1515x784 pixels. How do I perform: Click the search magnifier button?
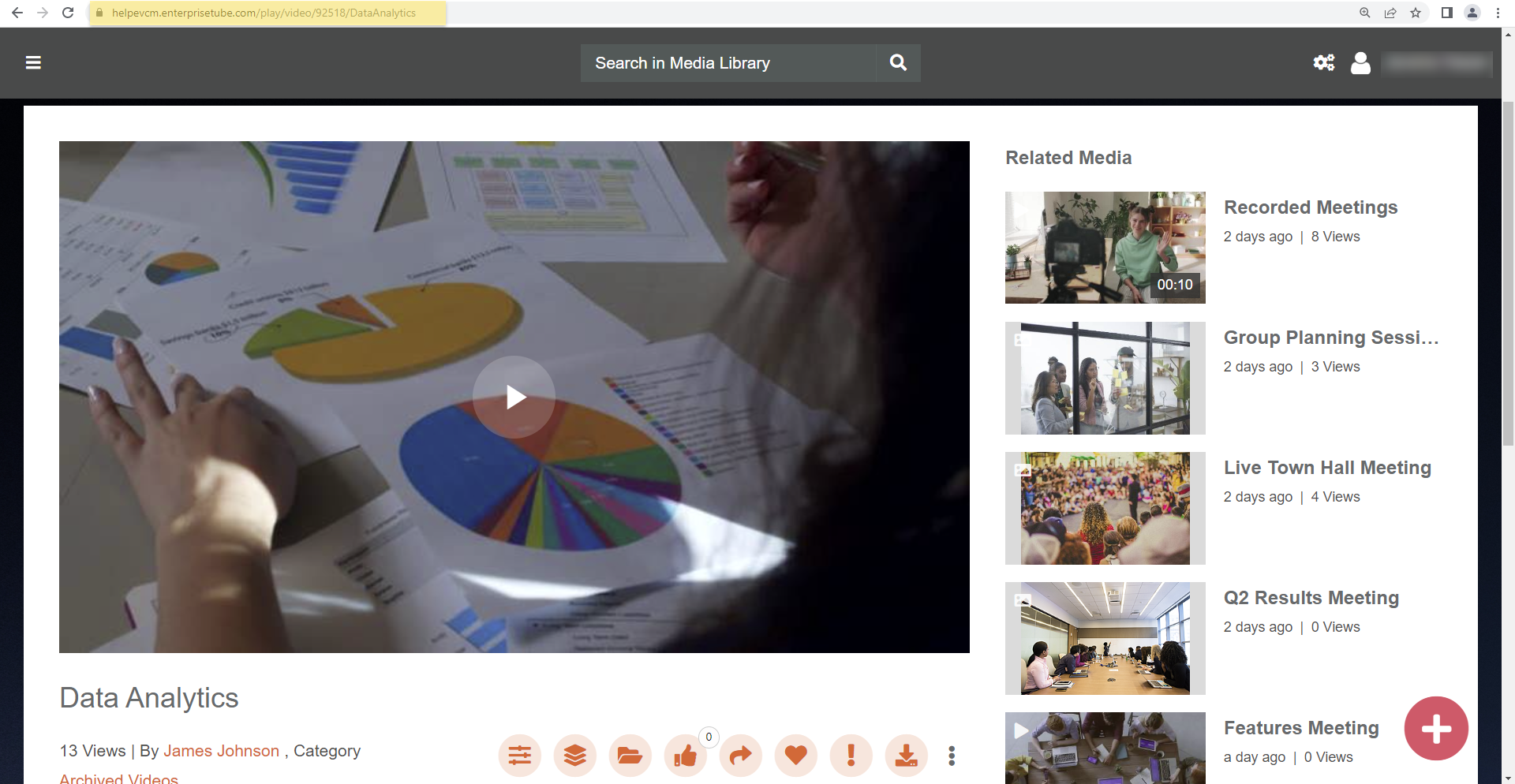pyautogui.click(x=898, y=63)
